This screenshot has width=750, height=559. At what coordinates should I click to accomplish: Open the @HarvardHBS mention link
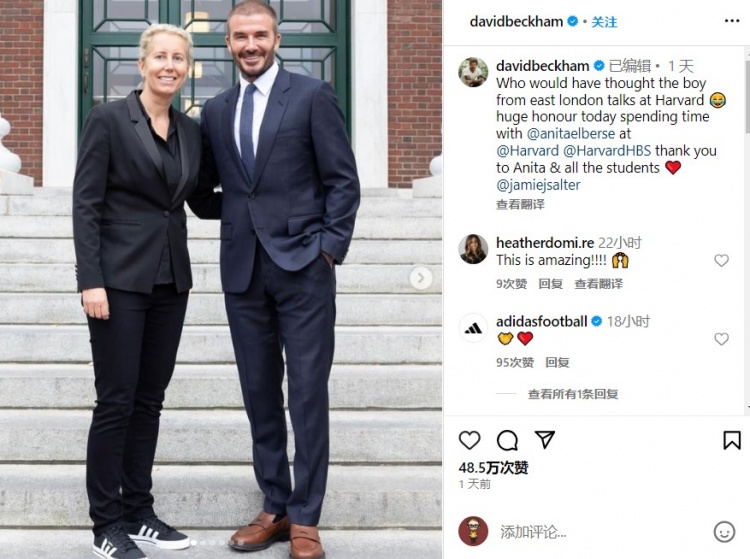[607, 151]
